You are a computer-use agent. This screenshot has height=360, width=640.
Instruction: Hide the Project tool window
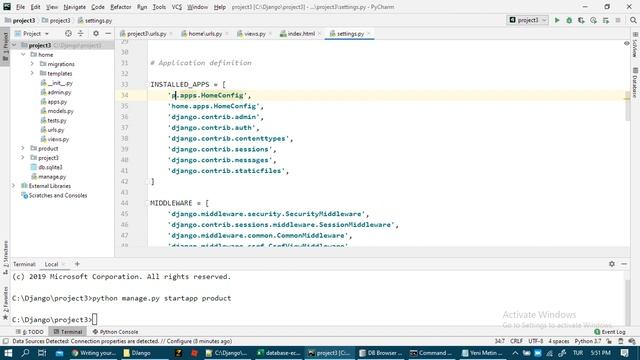click(108, 33)
